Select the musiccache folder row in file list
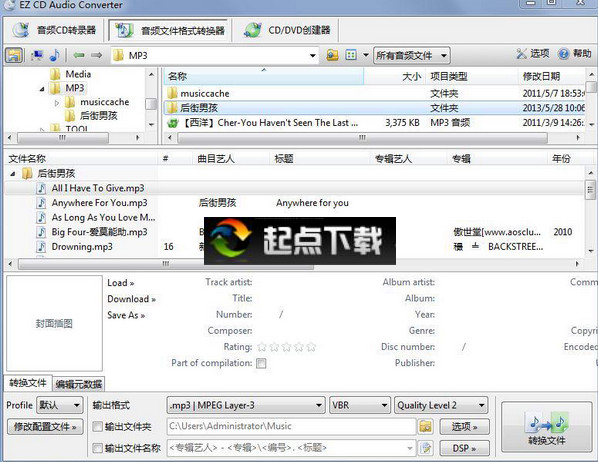The width and height of the screenshot is (598, 462). [375, 93]
